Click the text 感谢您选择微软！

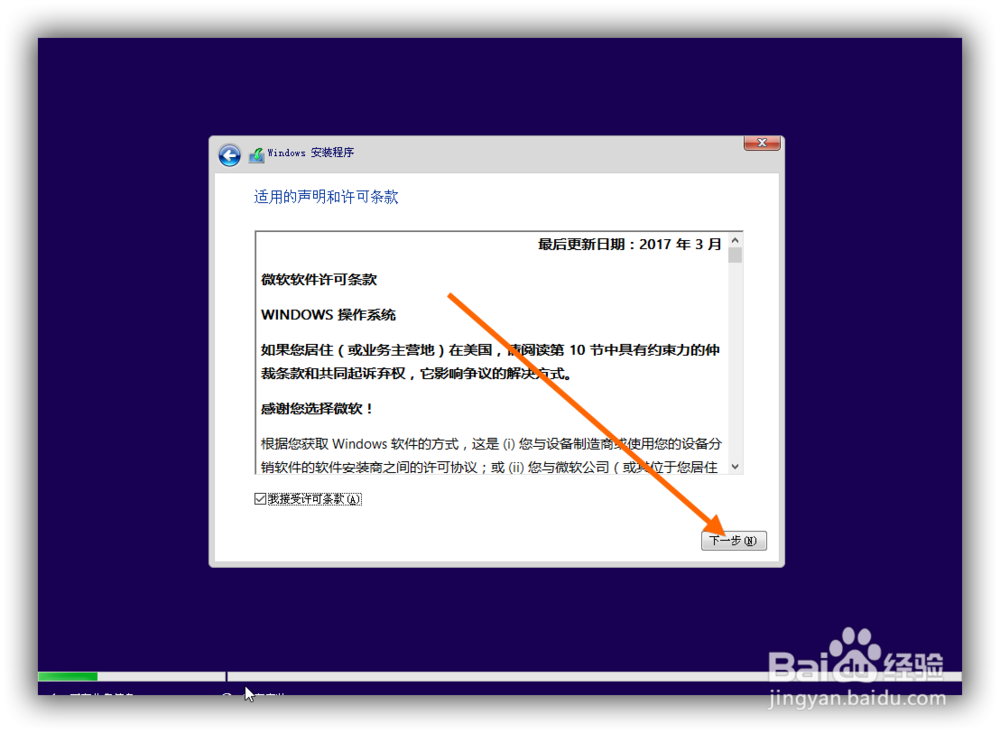click(x=317, y=408)
